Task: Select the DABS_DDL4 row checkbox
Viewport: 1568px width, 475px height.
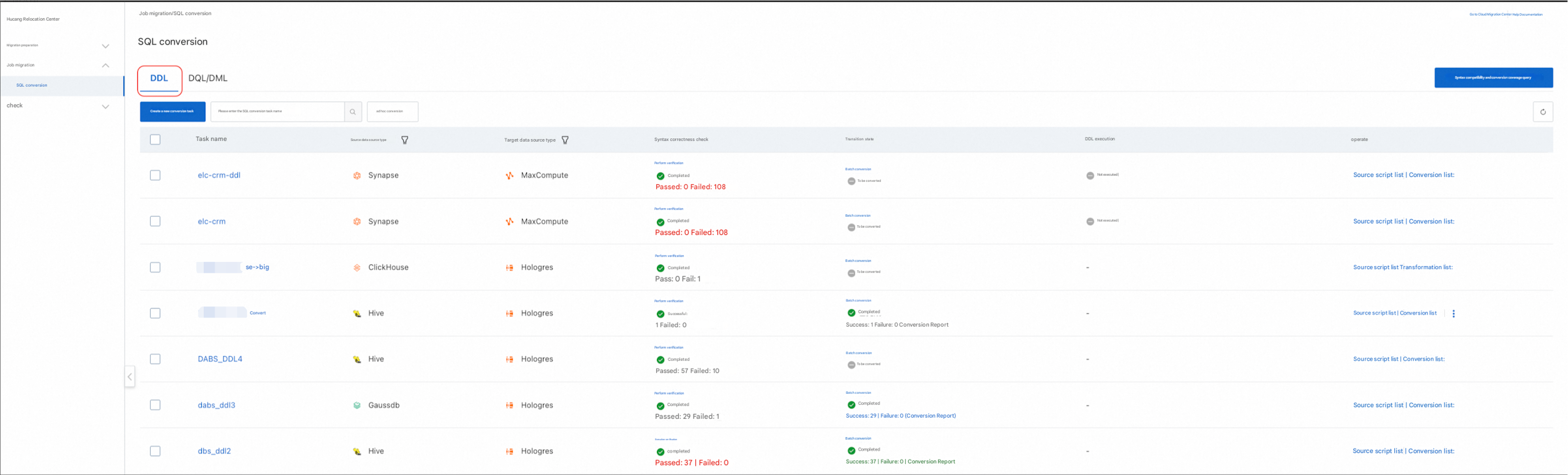Action: coord(155,359)
